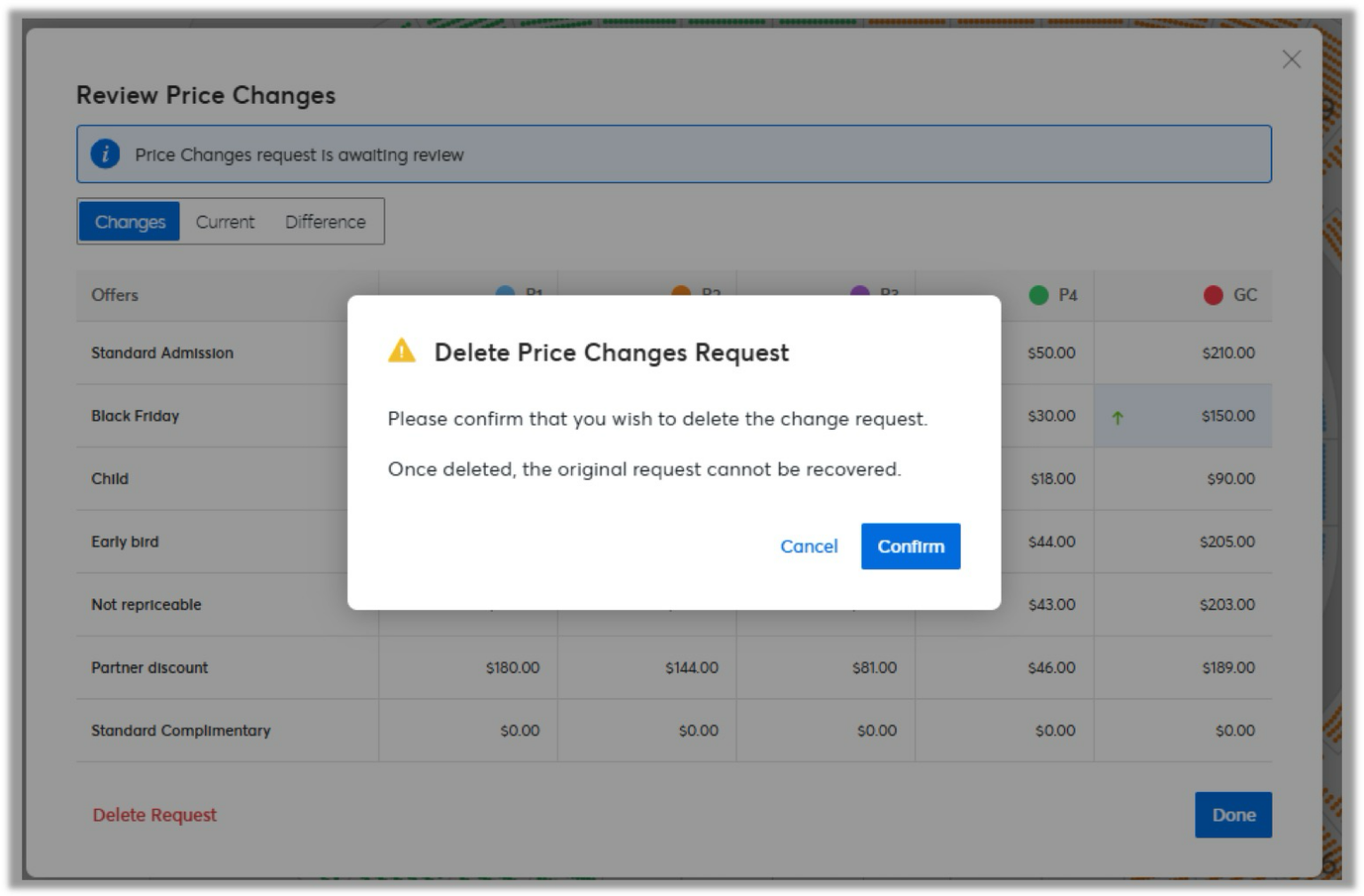Select the Changes tab
The image size is (1364, 896).
point(130,222)
